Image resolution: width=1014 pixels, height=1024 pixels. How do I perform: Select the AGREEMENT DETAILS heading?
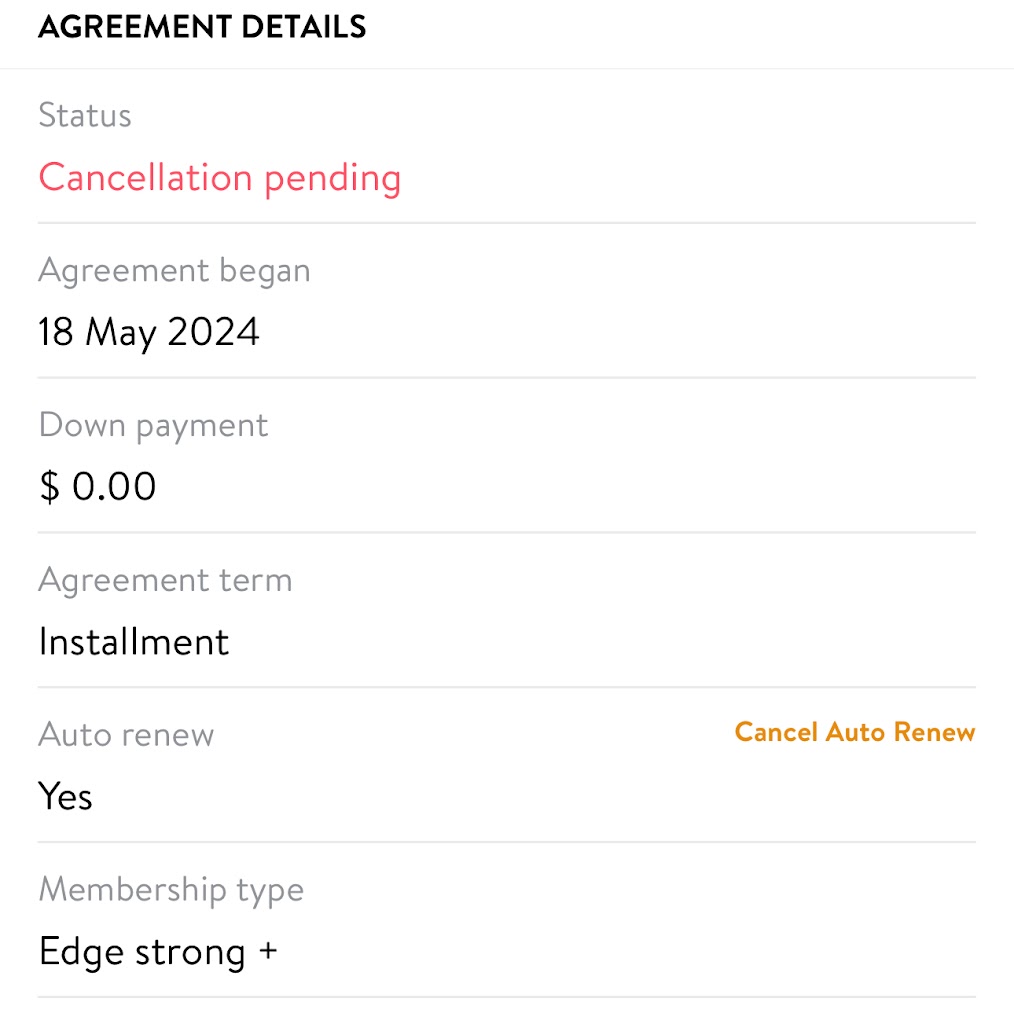coord(202,27)
